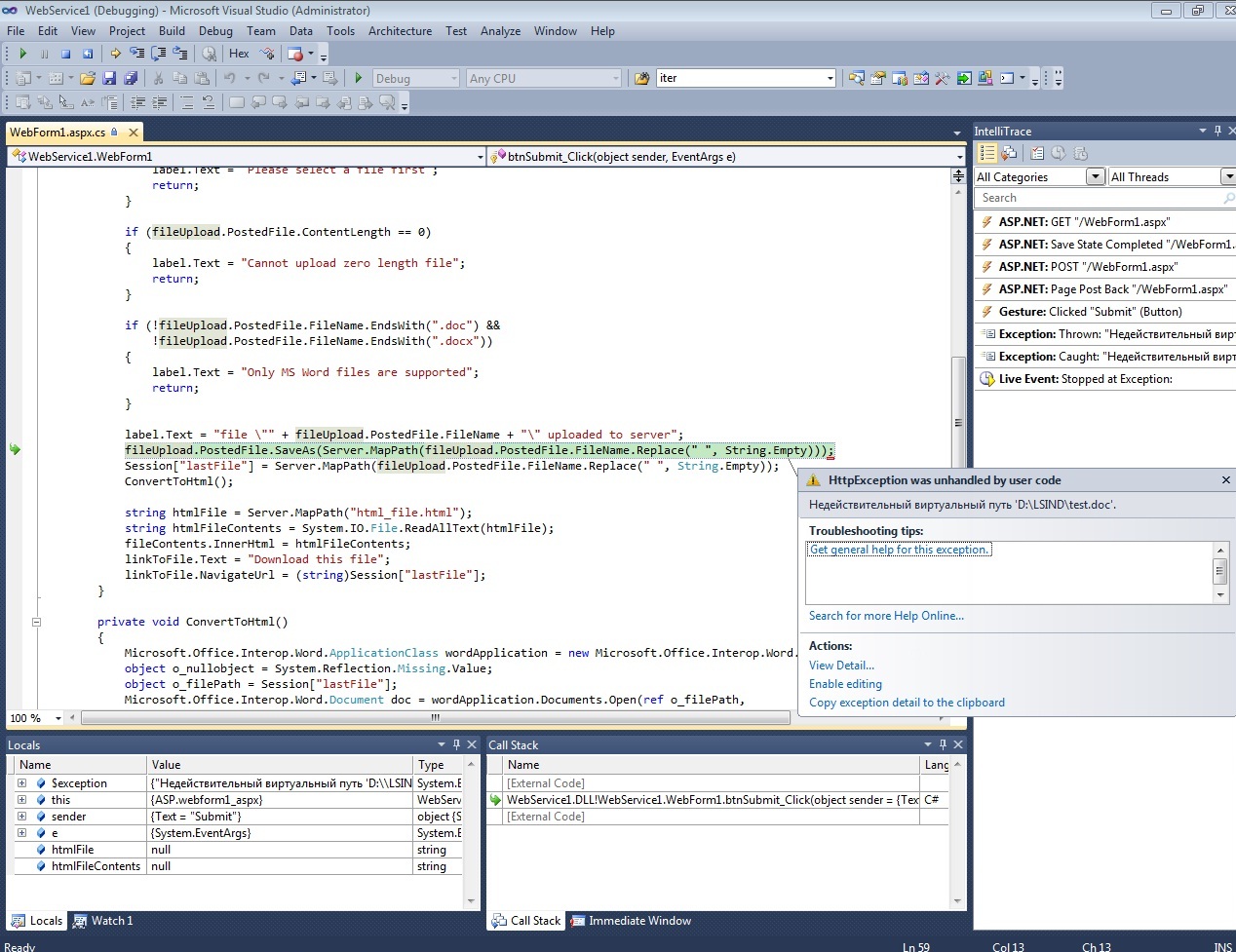Open the Properties Window icon
Viewport: 1236px width, 952px height.
pyautogui.click(x=878, y=78)
